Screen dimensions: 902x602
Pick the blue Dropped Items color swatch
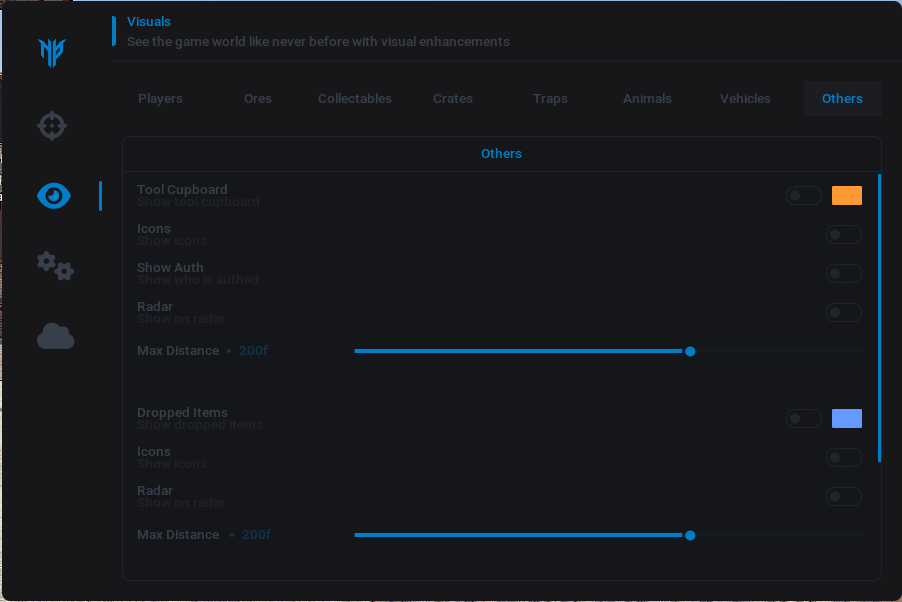(x=846, y=419)
